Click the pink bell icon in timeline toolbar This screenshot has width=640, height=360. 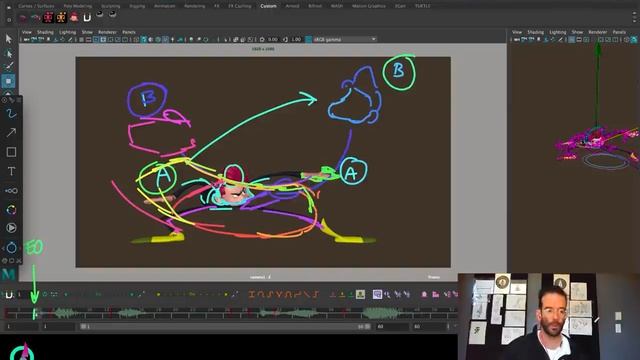(x=424, y=294)
